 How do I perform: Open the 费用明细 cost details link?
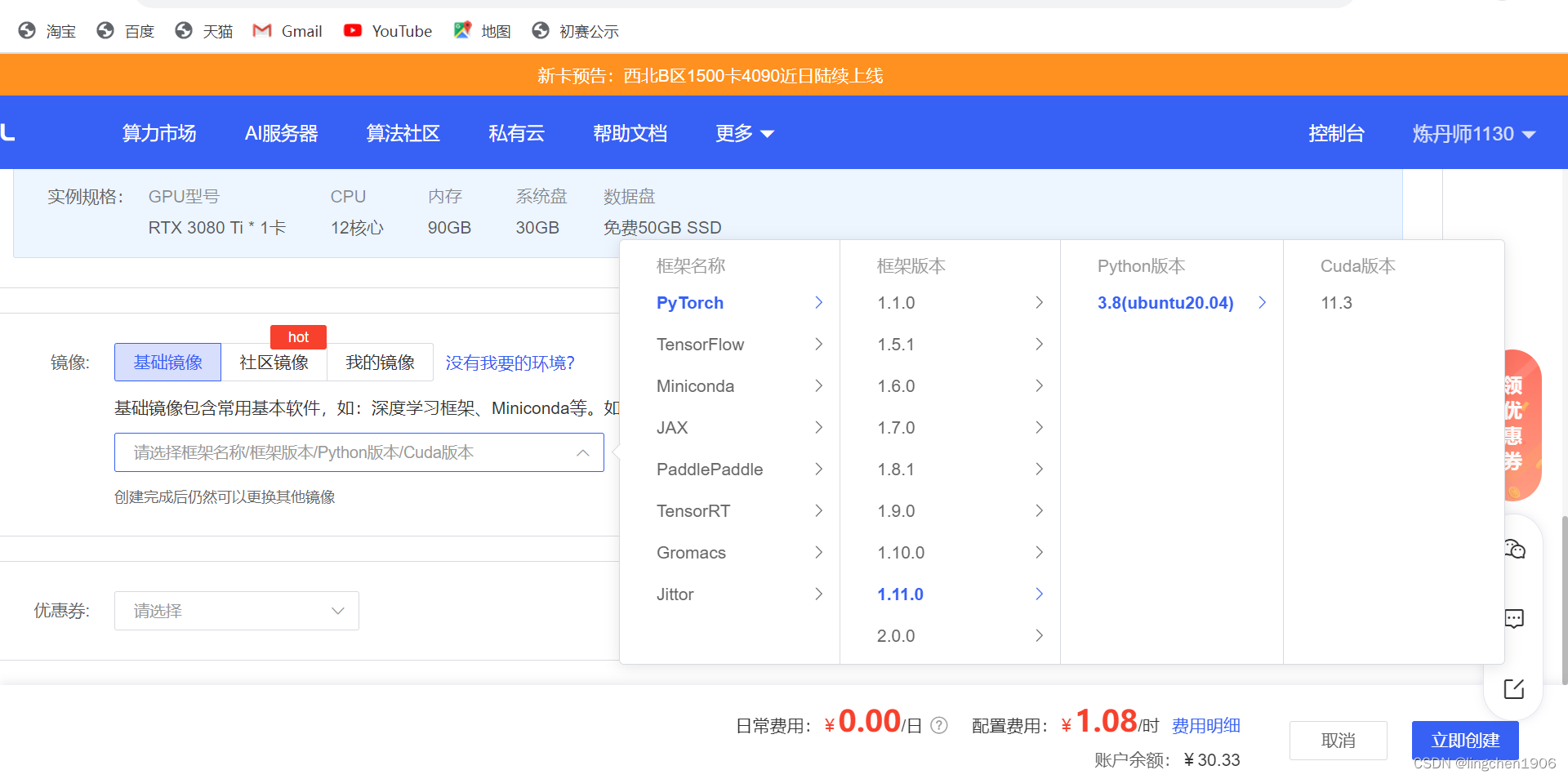1205,726
